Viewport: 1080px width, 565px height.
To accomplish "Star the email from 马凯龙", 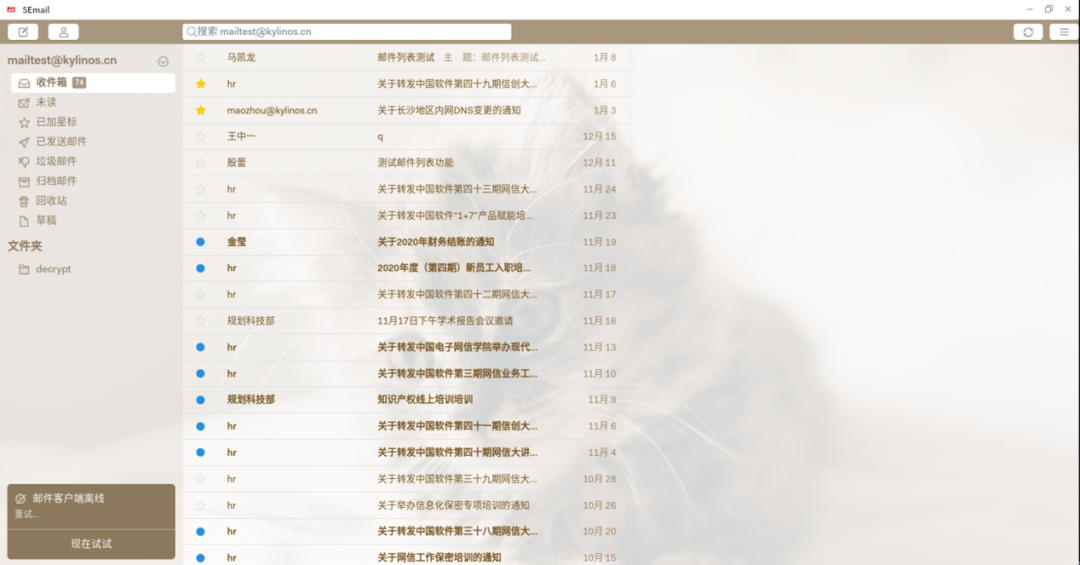I will pyautogui.click(x=200, y=58).
